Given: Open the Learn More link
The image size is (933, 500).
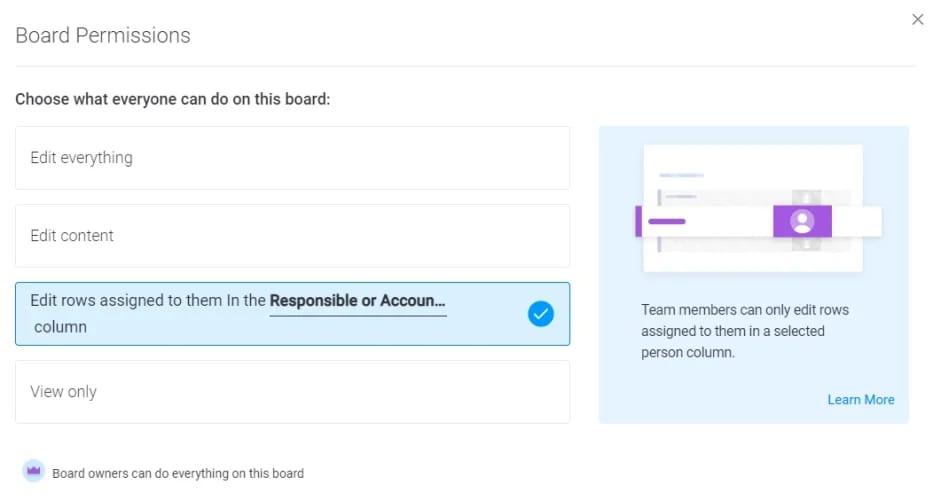Looking at the screenshot, I should [860, 400].
